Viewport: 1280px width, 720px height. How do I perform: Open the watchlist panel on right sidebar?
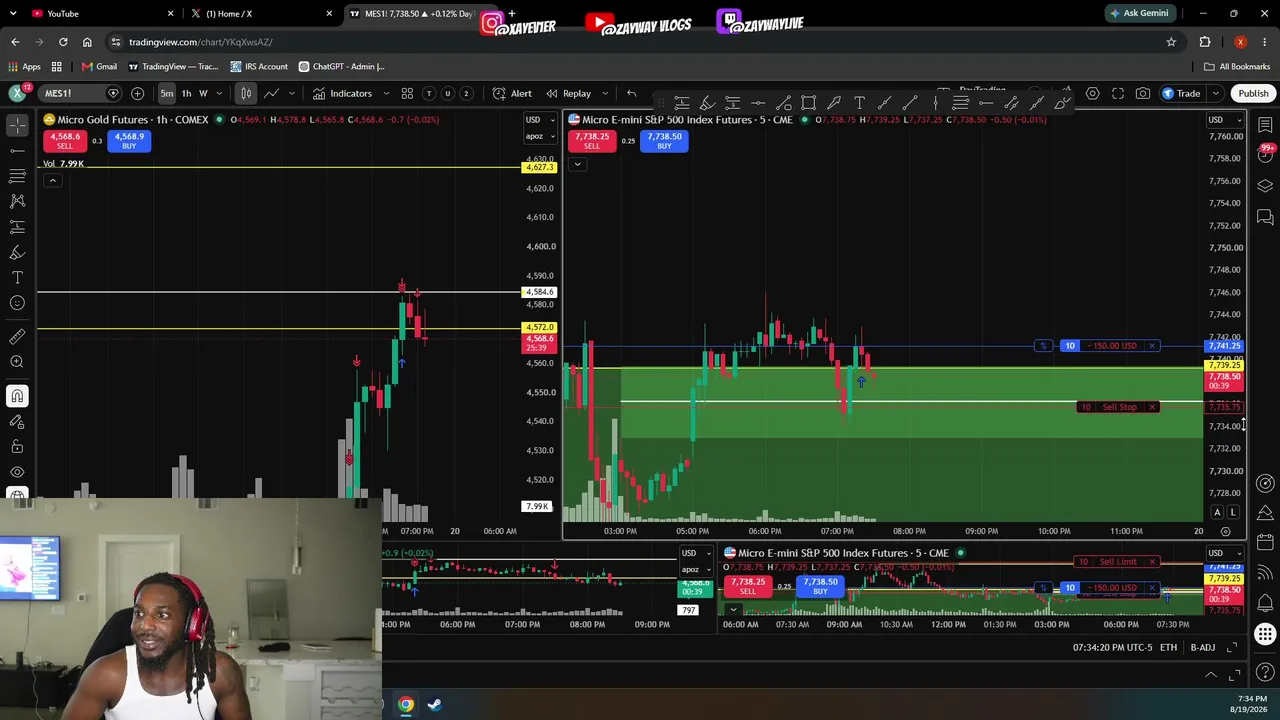(x=1265, y=124)
